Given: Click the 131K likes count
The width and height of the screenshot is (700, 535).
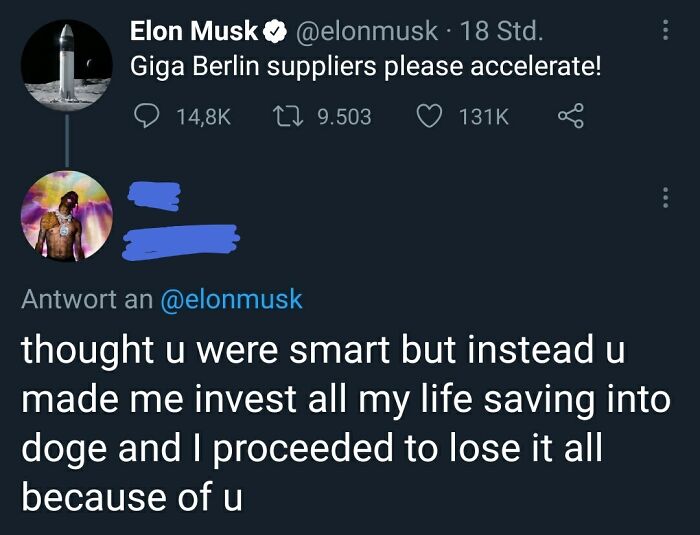Looking at the screenshot, I should coord(484,117).
